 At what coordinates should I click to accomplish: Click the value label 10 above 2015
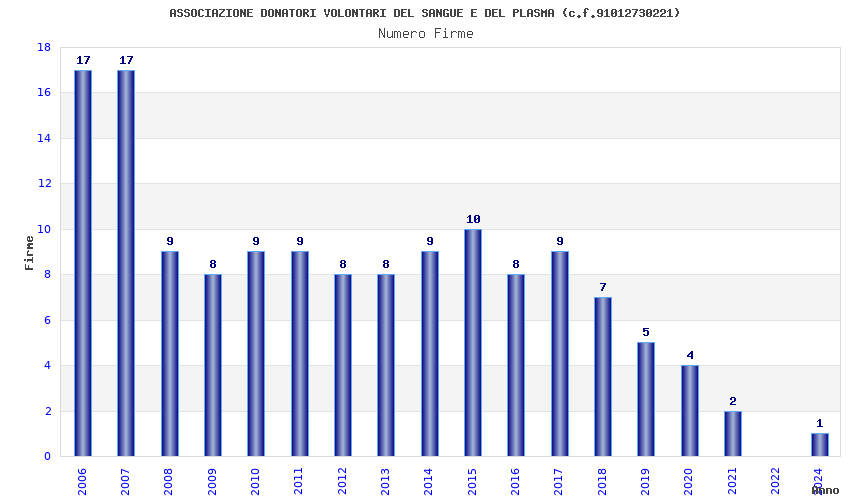pos(473,219)
